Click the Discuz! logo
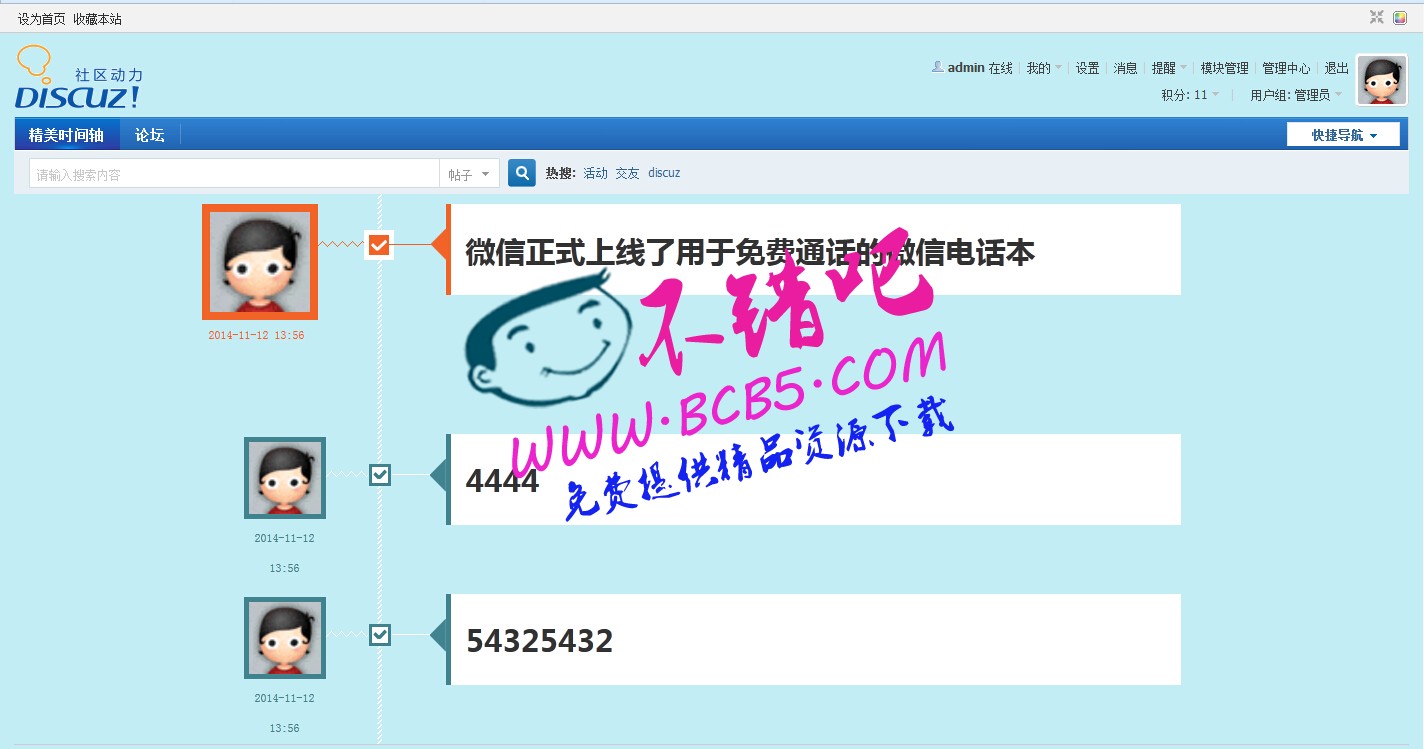Viewport: 1424px width, 749px height. pyautogui.click(x=79, y=79)
